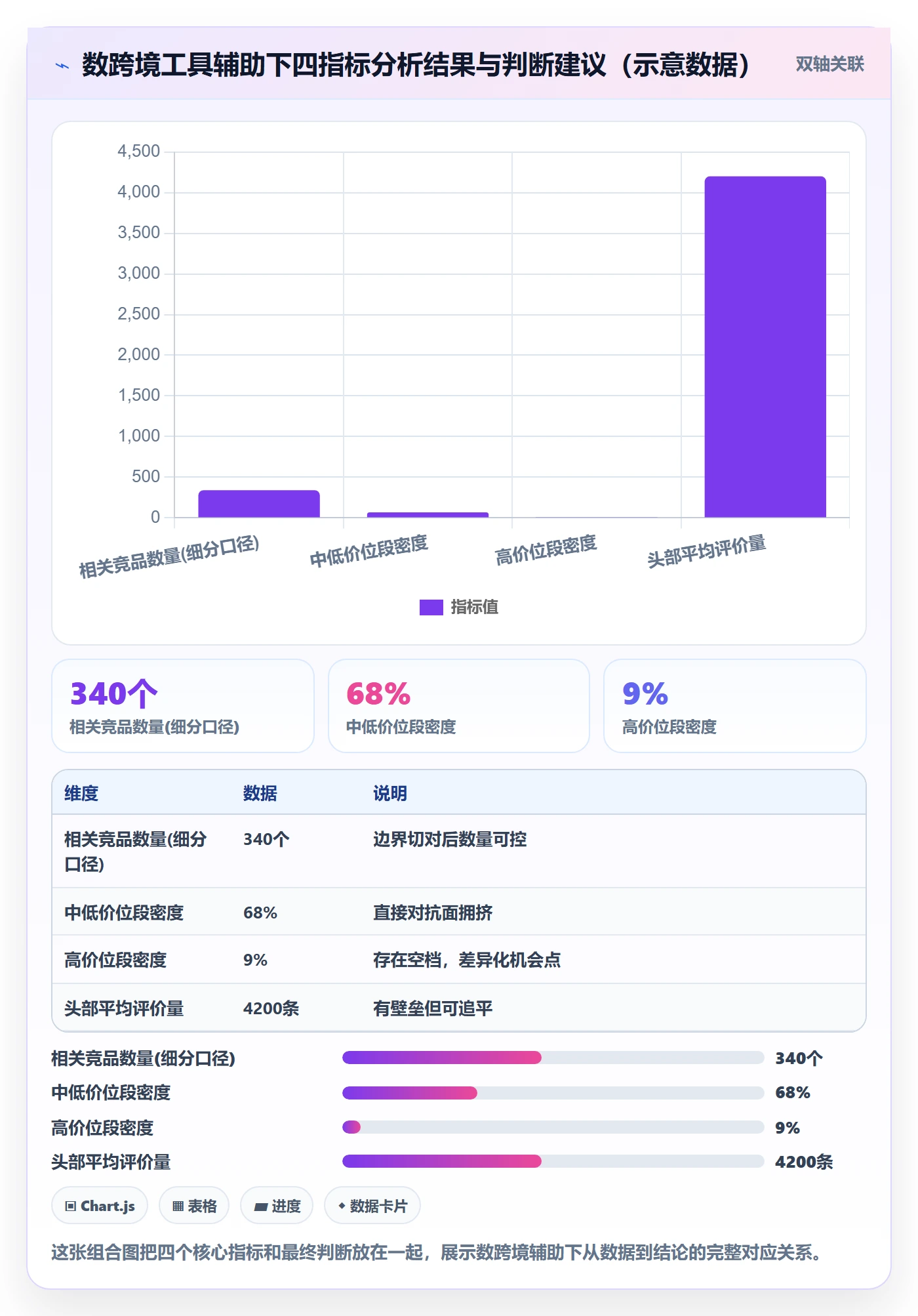Click the 头部平均评价量 bar in chart
Image resolution: width=918 pixels, height=1316 pixels.
(x=765, y=346)
